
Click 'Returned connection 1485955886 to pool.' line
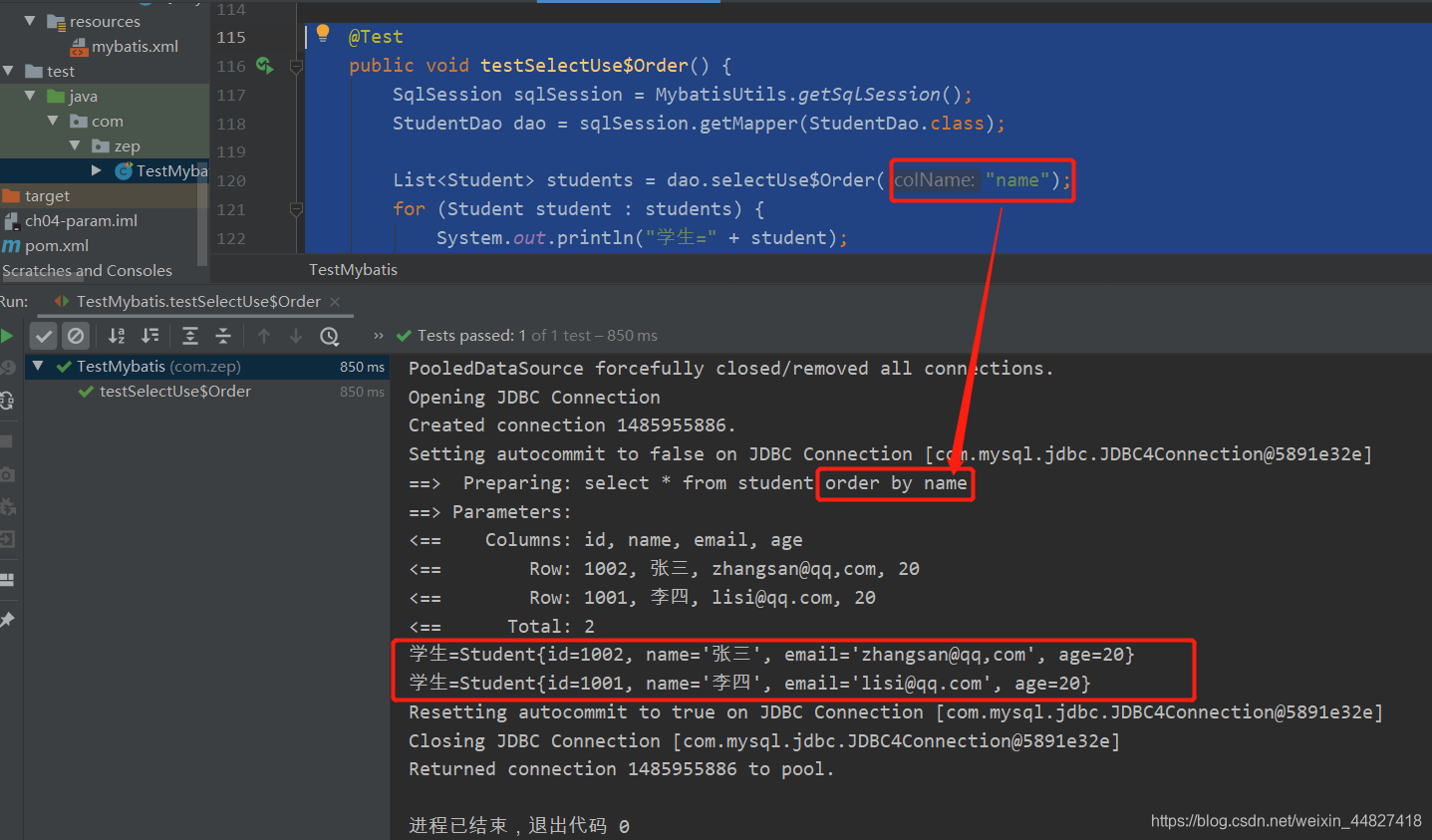[622, 769]
